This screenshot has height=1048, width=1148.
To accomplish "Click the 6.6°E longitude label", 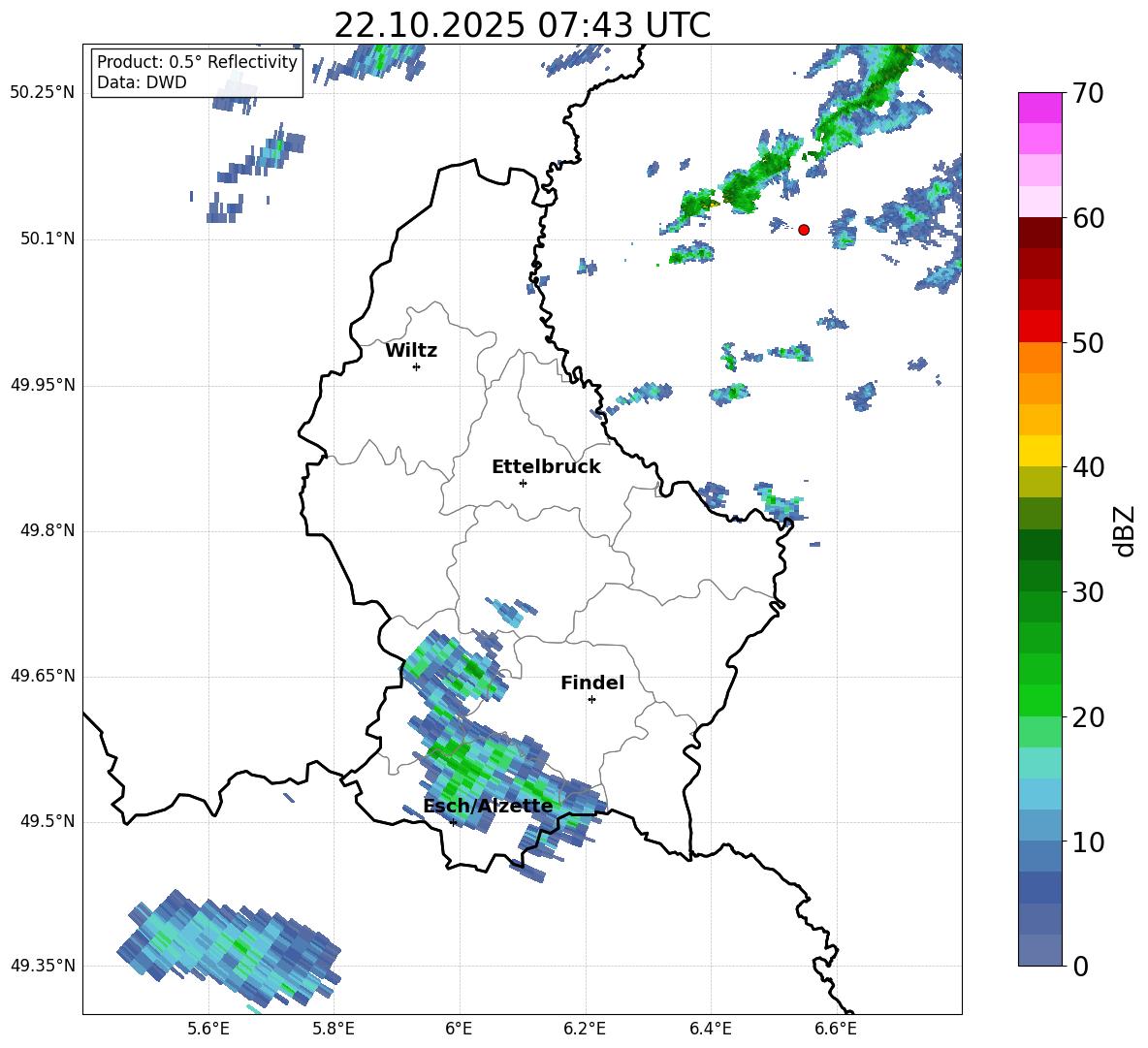I will click(836, 1029).
